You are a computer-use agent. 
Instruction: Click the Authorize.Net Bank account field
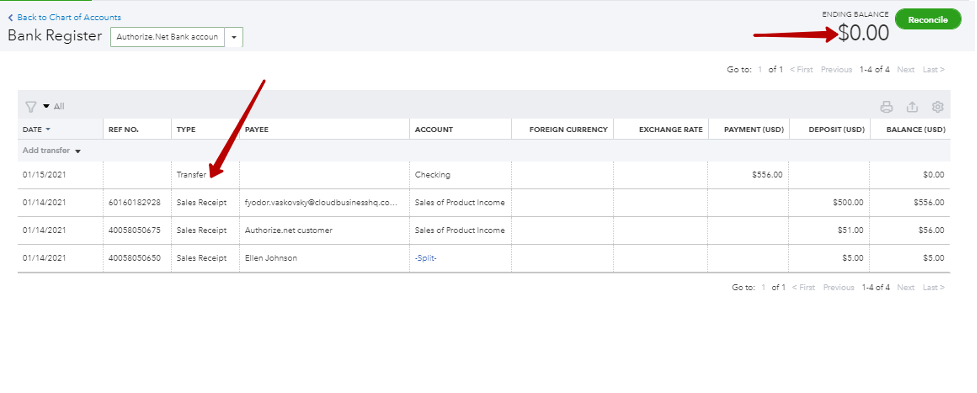click(168, 37)
